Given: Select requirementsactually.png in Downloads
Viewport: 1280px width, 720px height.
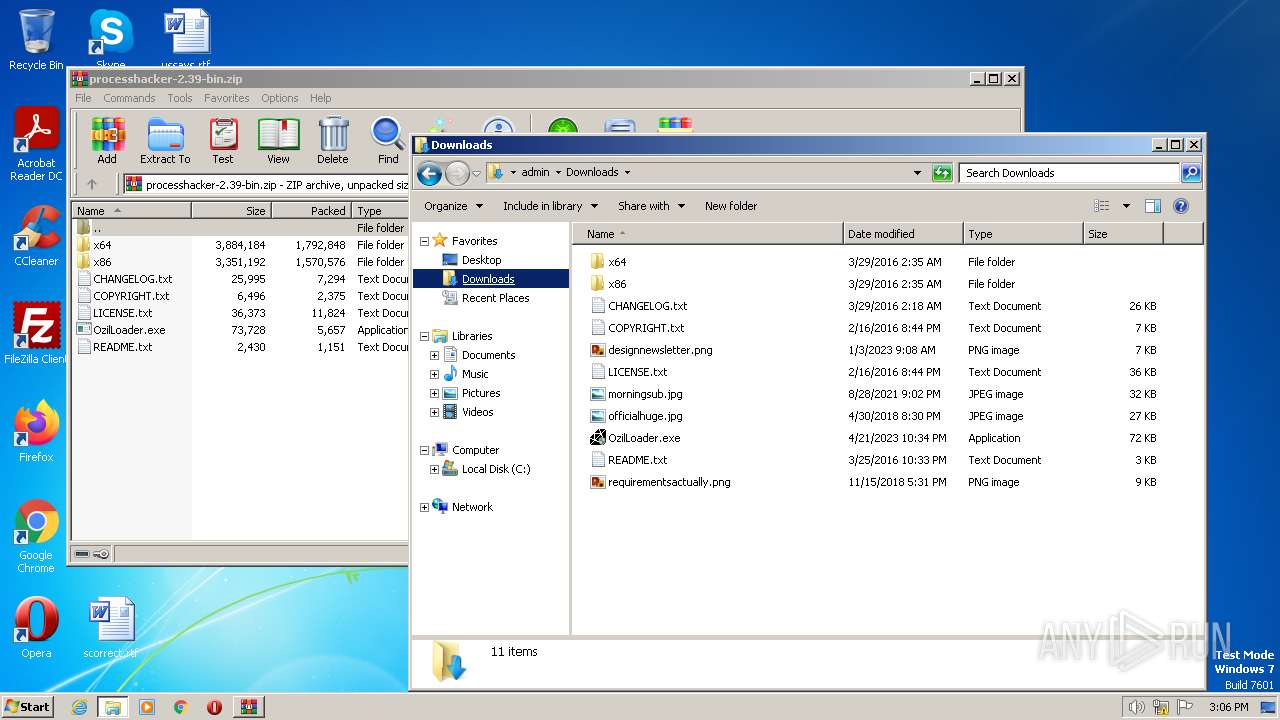Looking at the screenshot, I should (669, 482).
